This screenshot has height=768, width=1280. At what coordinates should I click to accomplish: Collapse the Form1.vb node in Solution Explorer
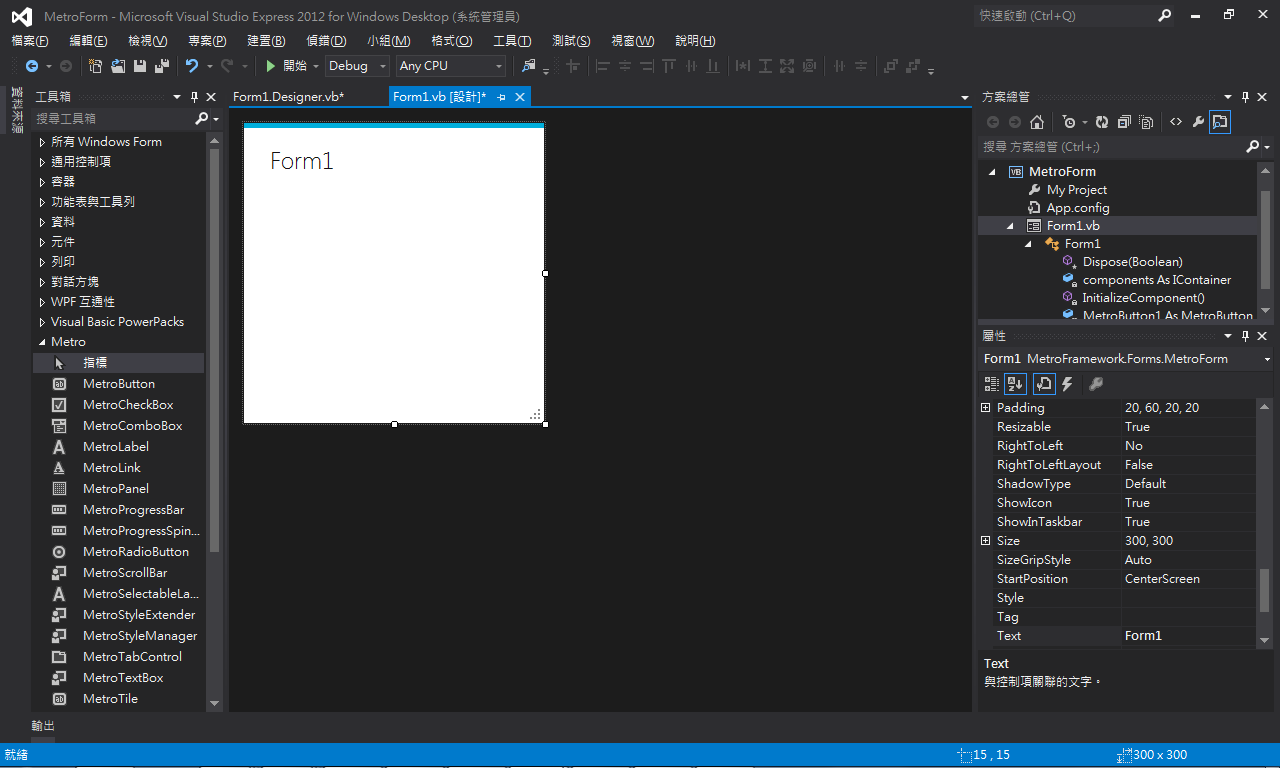pos(1010,226)
